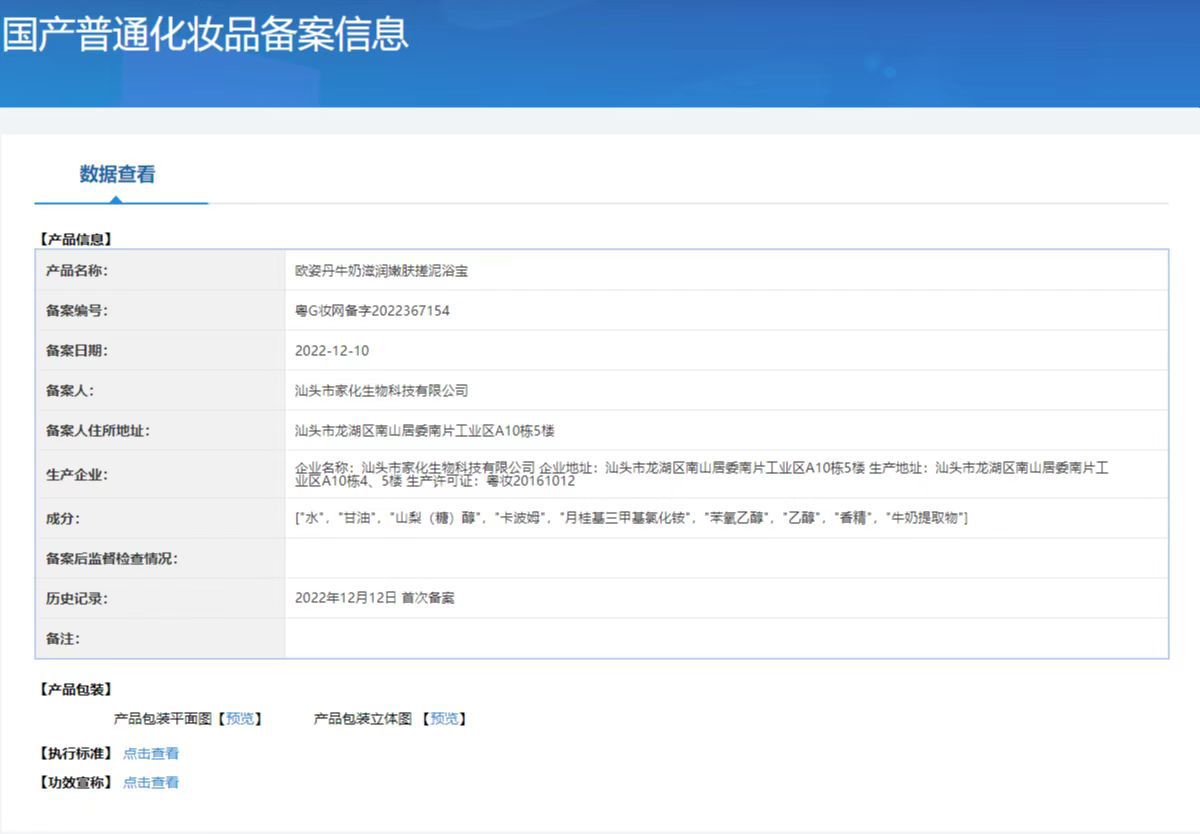The height and width of the screenshot is (834, 1200).
Task: Click the 产品名称 row label
Action: coord(76,271)
